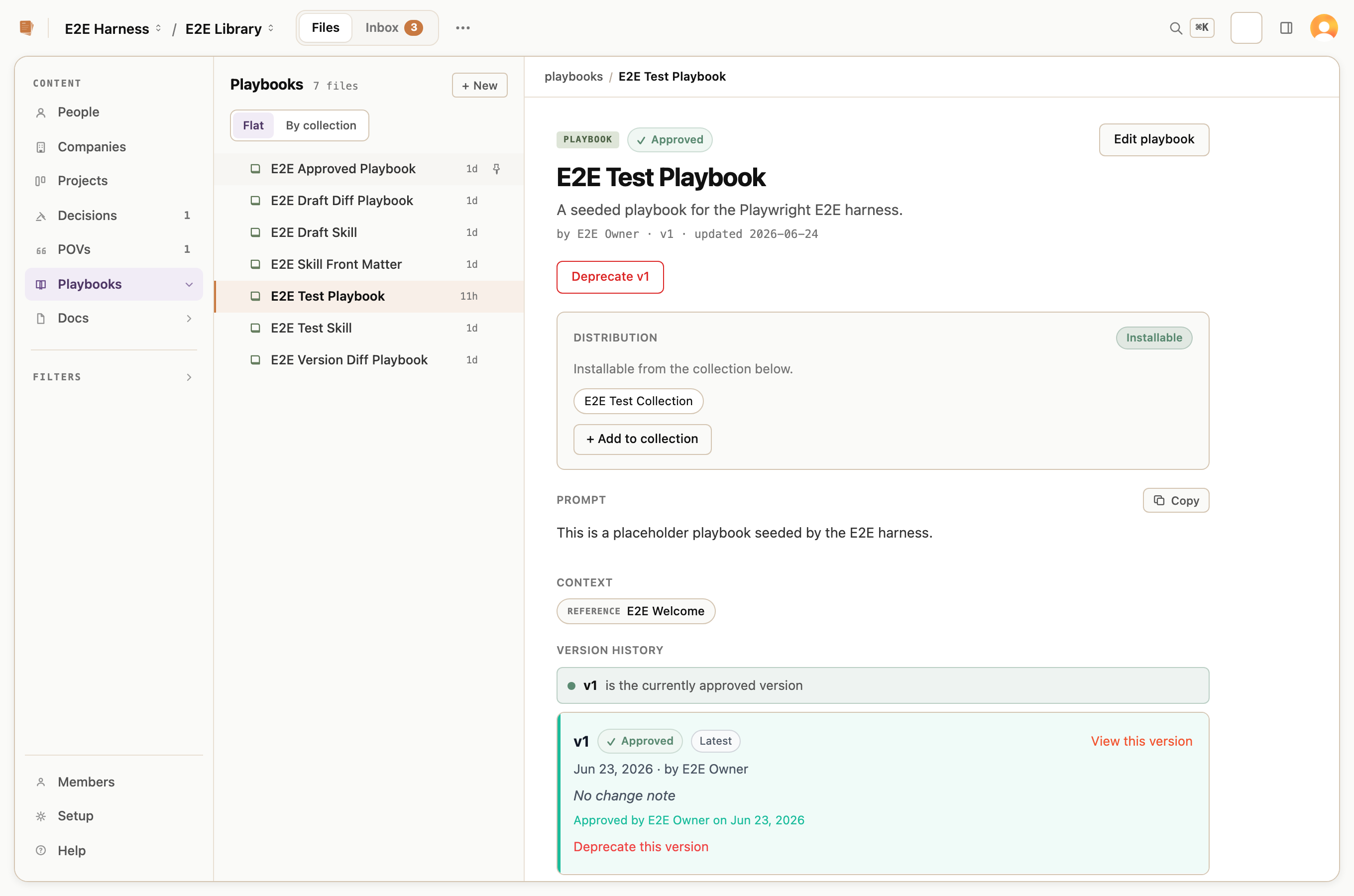Click the Decisions gavel icon
This screenshot has width=1354, height=896.
click(x=40, y=216)
